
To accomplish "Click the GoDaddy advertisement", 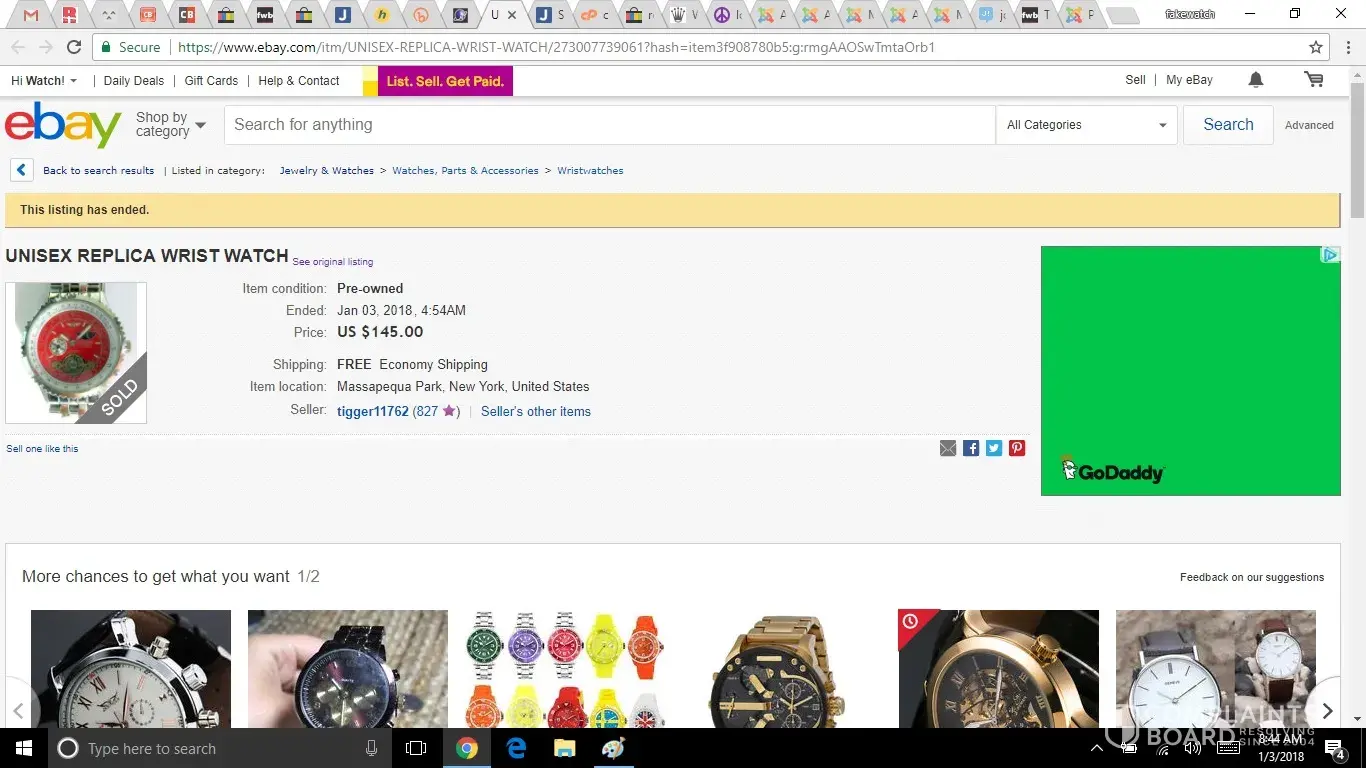I will point(1191,371).
